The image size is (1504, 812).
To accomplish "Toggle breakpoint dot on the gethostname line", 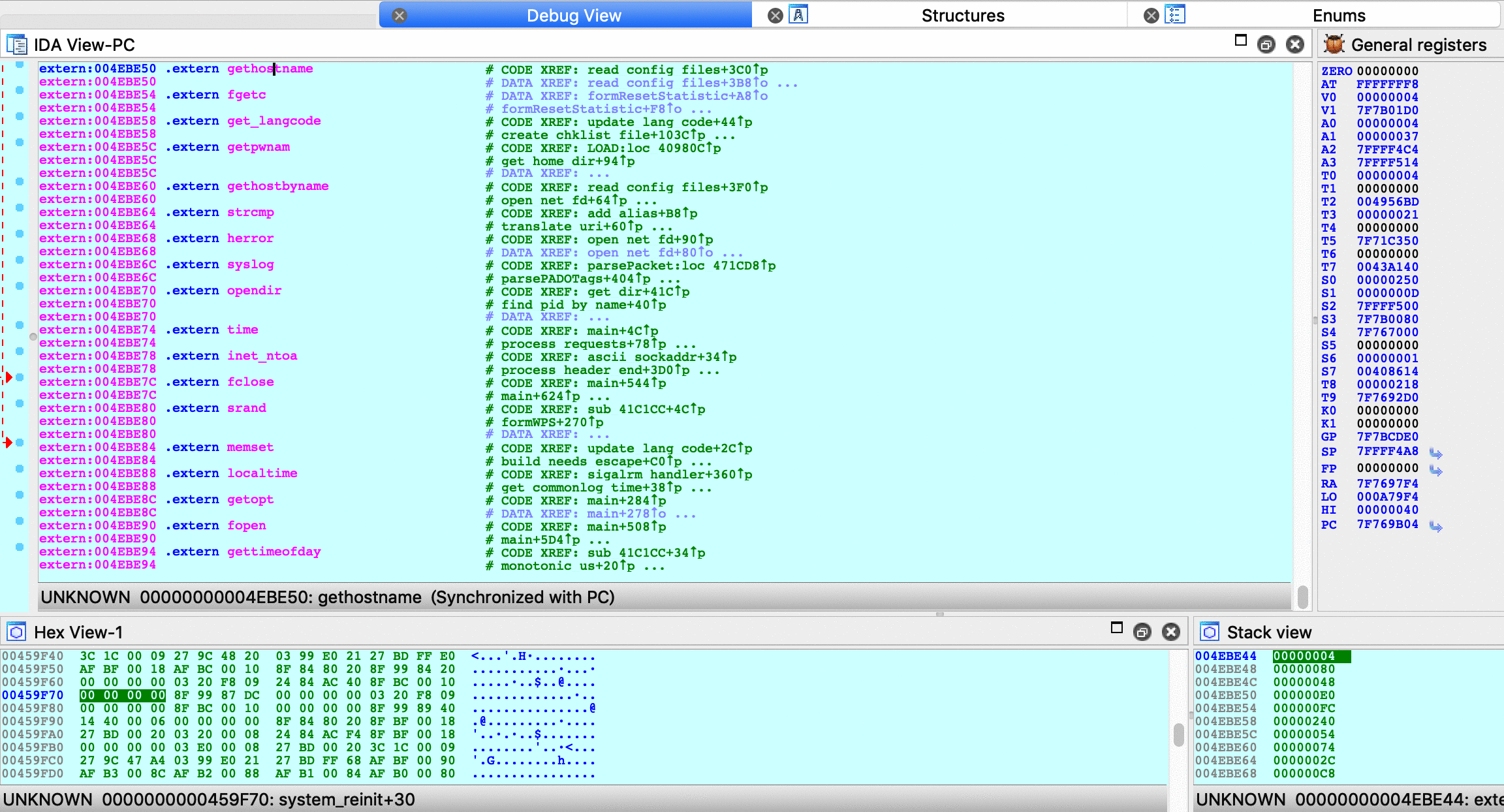I will tap(20, 65).
